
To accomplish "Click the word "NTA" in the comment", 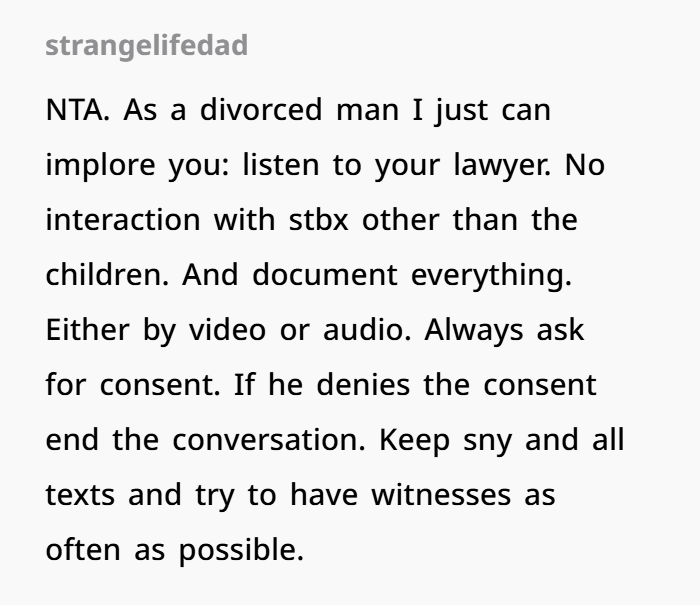I will tap(77, 110).
